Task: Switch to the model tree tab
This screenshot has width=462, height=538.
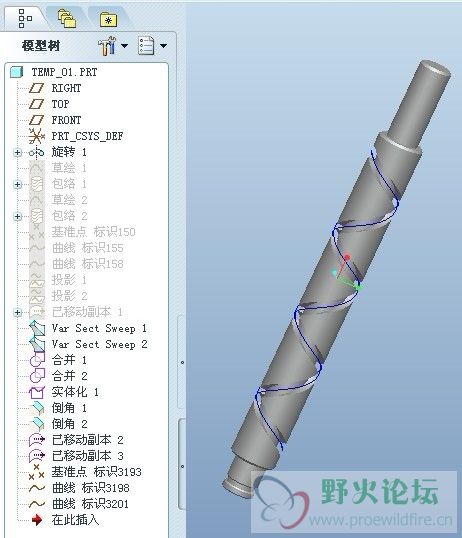Action: 25,18
